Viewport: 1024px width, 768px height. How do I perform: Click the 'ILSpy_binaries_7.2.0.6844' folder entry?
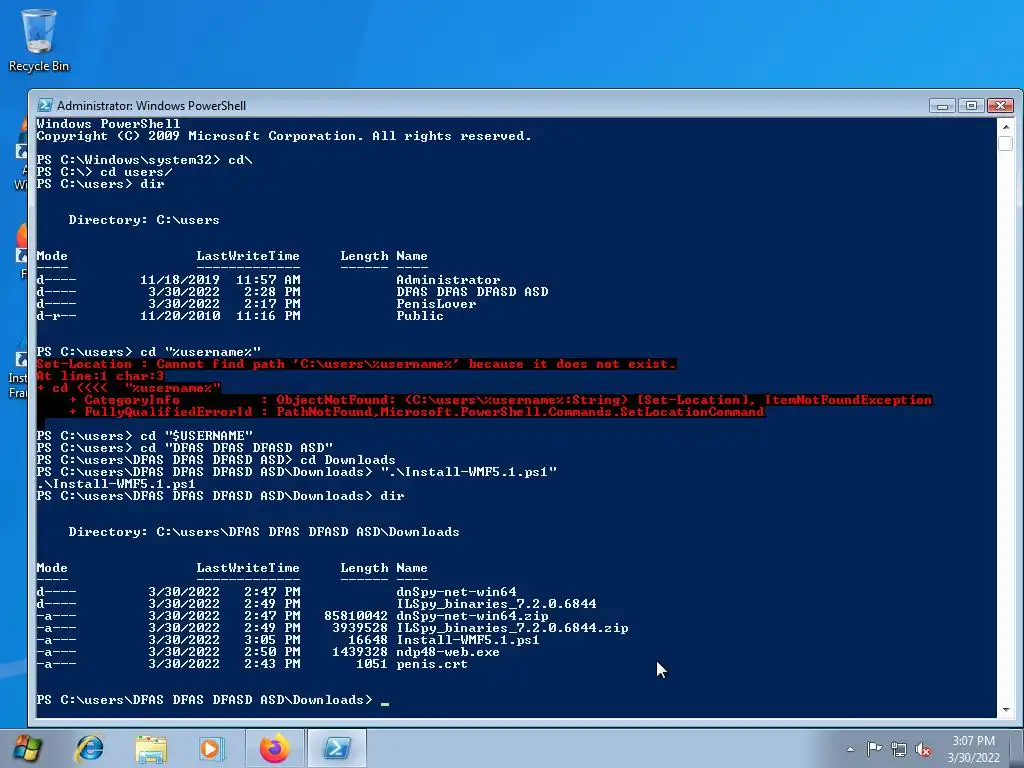[x=496, y=604]
